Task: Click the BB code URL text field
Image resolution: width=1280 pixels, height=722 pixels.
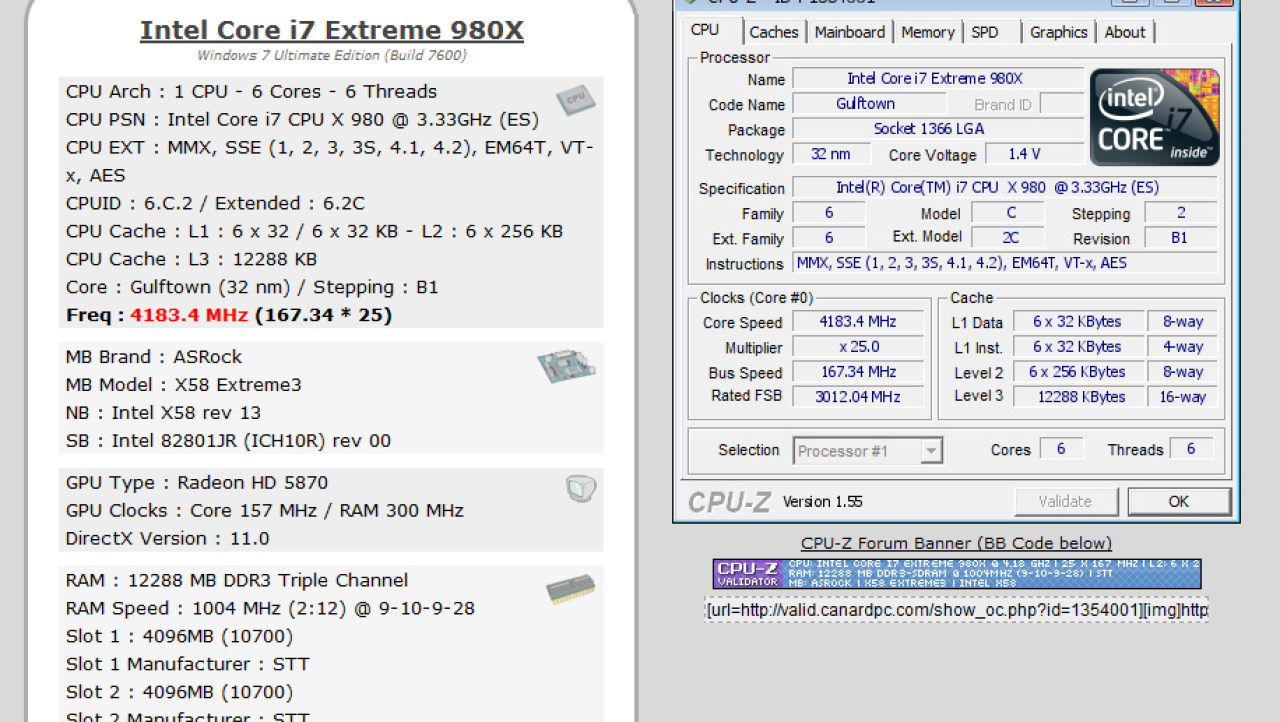Action: coord(957,610)
